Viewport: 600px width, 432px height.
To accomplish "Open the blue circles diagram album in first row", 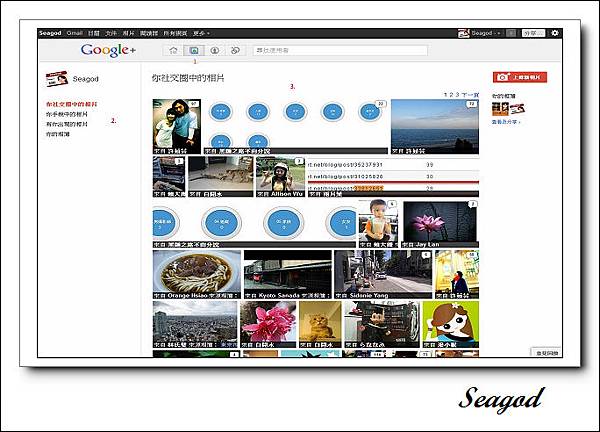I will (295, 127).
